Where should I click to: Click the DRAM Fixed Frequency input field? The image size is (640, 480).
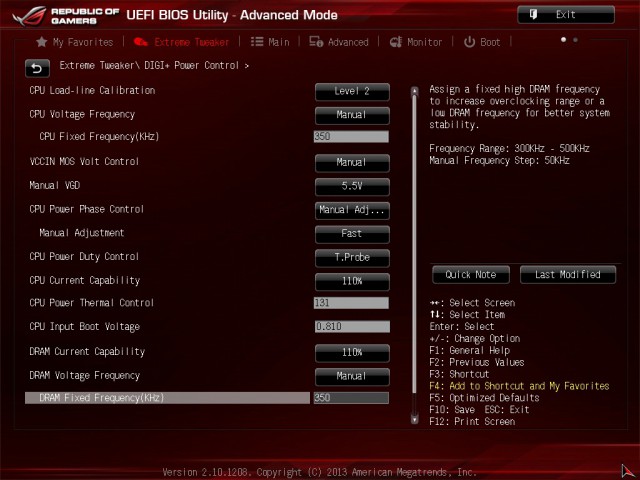pyautogui.click(x=351, y=398)
